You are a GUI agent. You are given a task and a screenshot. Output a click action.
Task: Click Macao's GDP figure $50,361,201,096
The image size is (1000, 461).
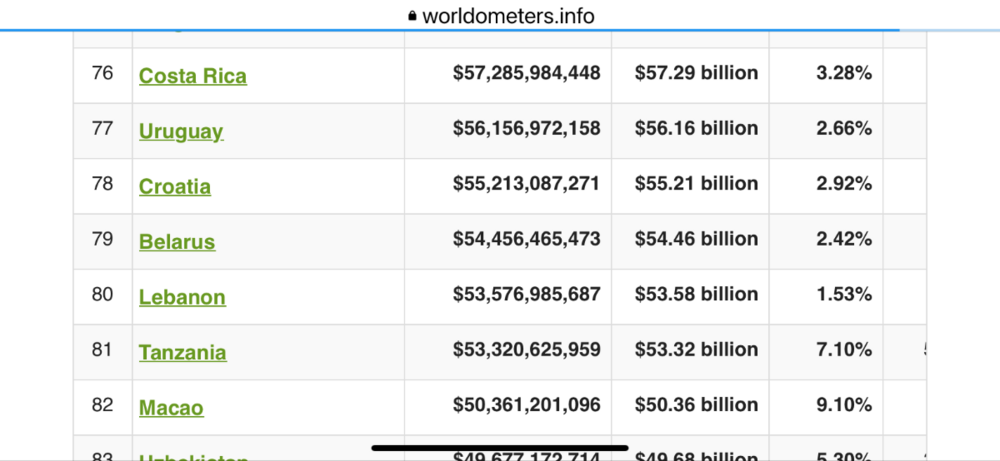(527, 405)
